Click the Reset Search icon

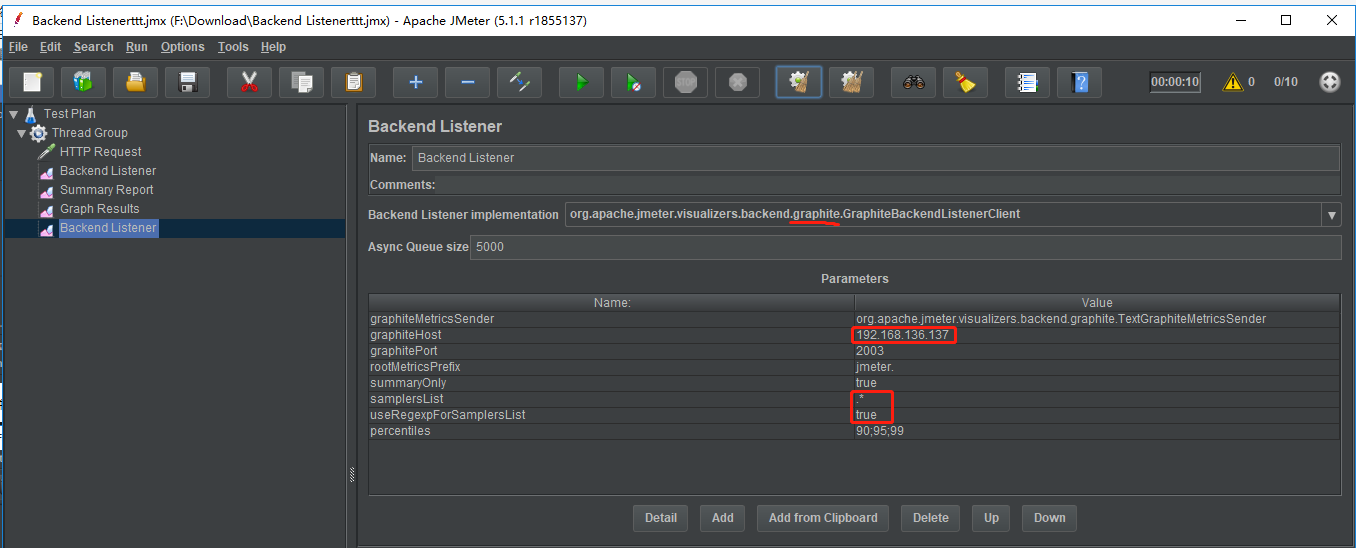[x=966, y=82]
